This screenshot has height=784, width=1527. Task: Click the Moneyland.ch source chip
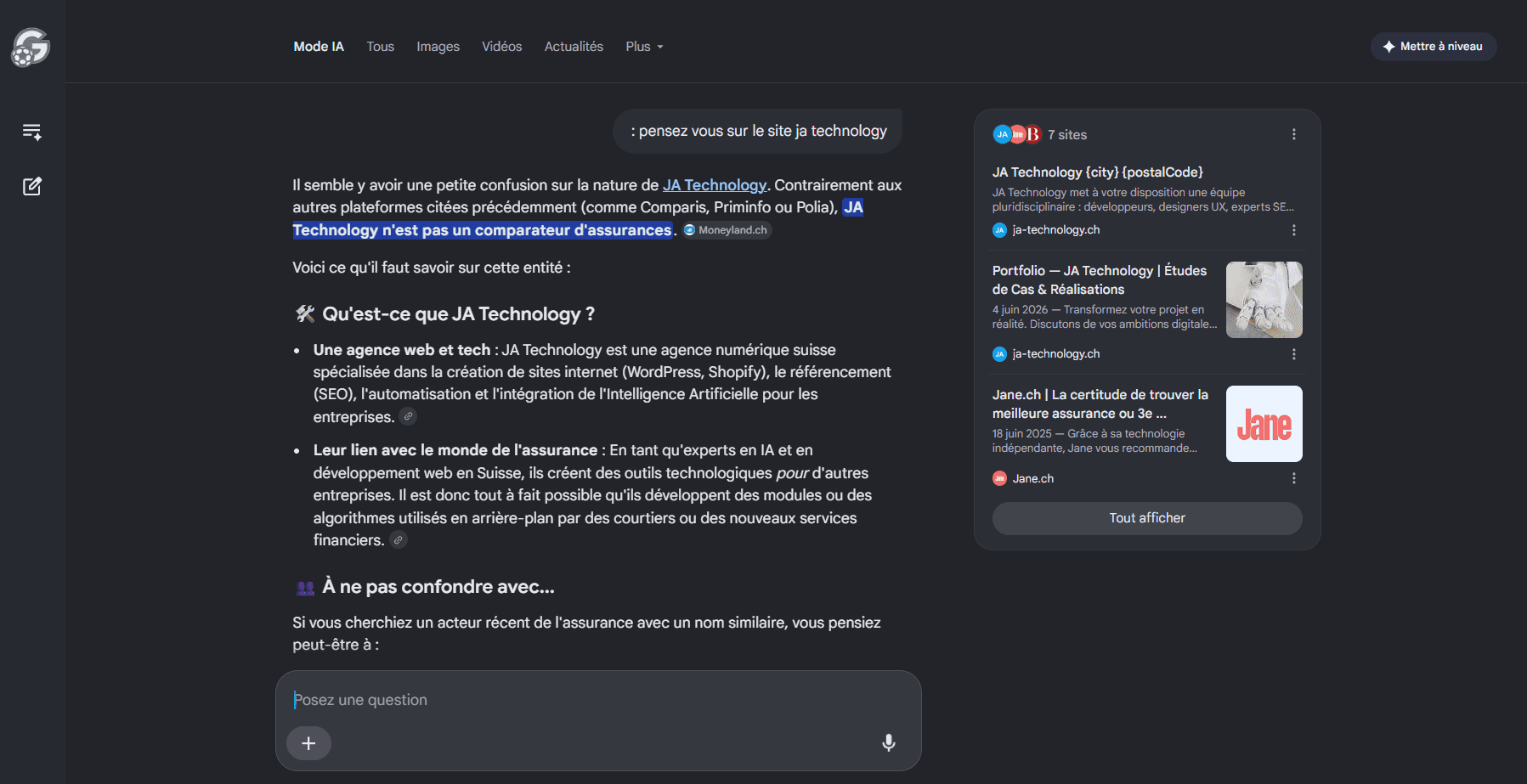(727, 230)
